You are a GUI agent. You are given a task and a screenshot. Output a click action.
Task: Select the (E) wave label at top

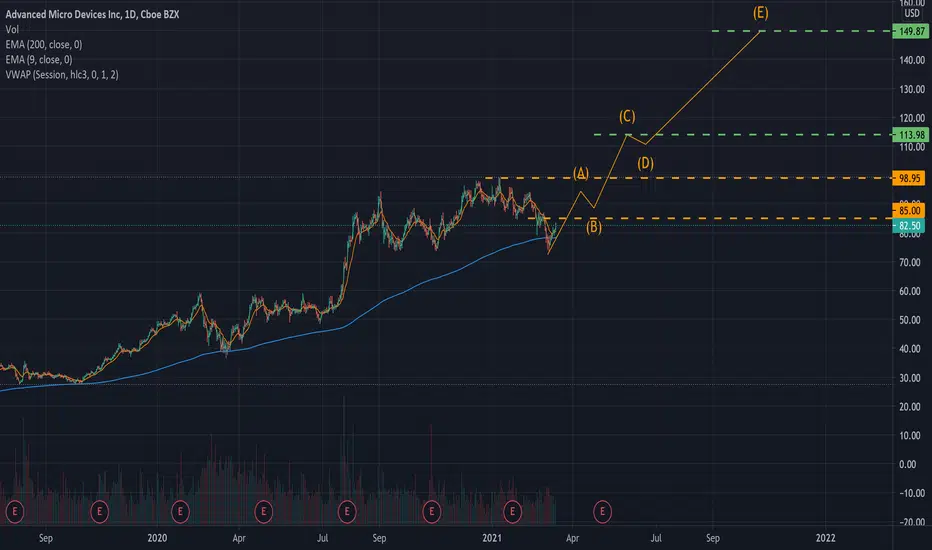click(760, 12)
